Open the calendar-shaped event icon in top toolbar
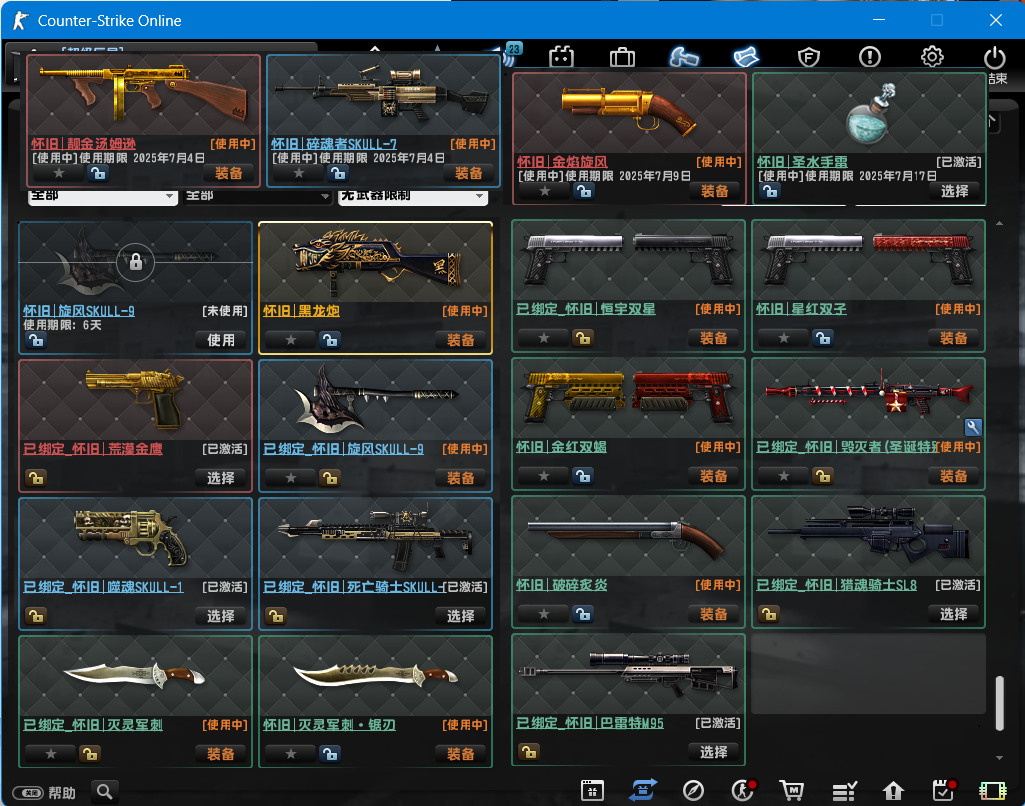1025x806 pixels. pyautogui.click(x=561, y=58)
